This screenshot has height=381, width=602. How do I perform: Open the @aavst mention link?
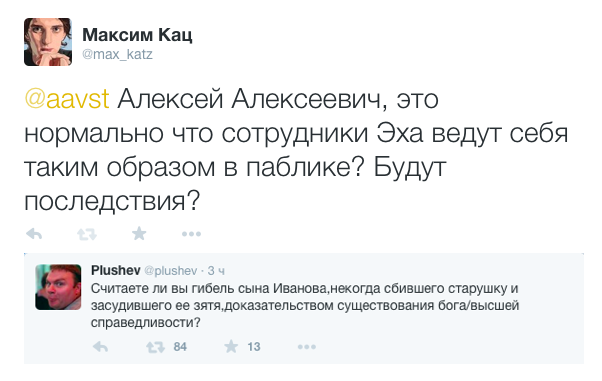pos(67,99)
